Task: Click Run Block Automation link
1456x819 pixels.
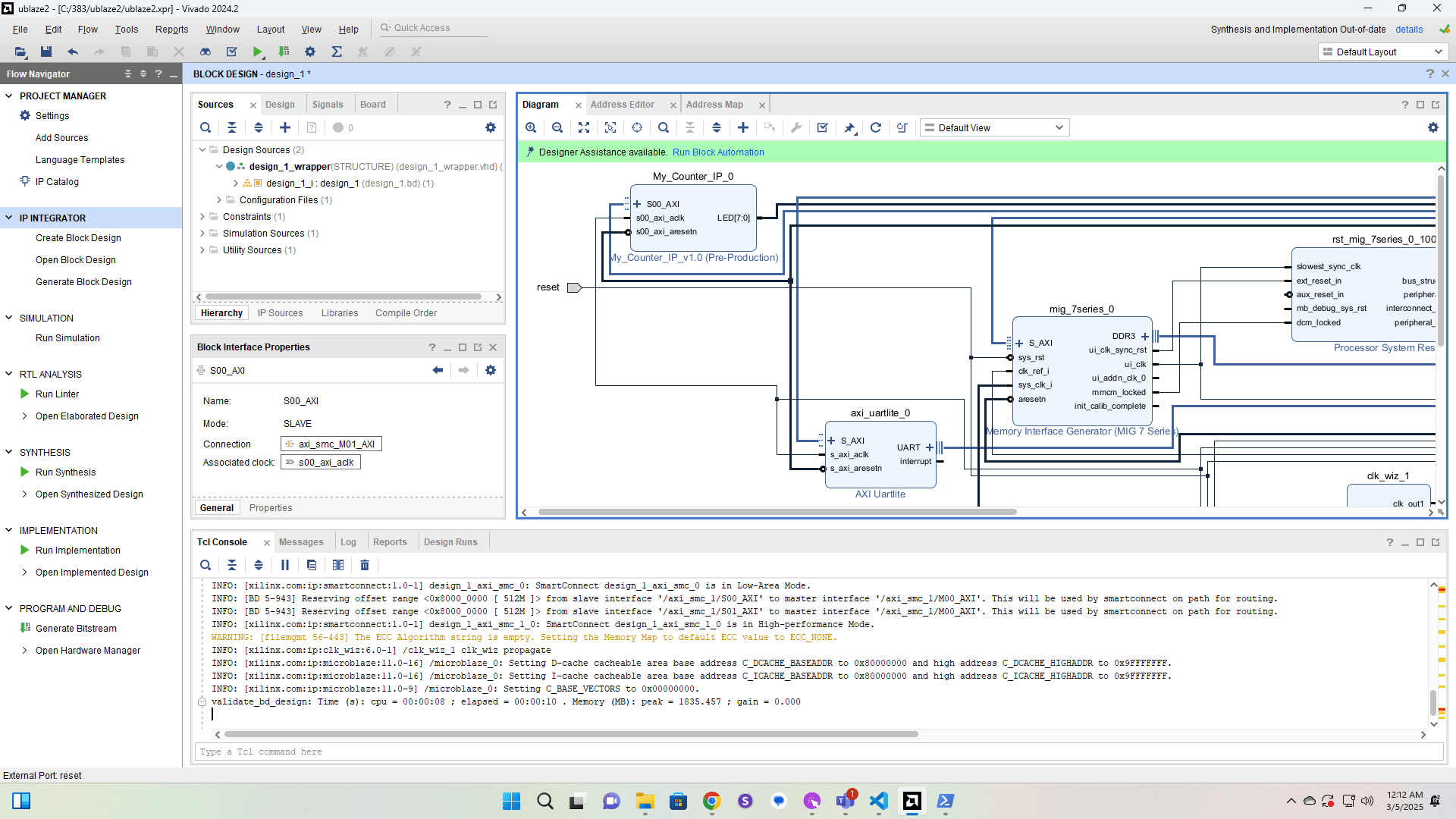Action: (x=717, y=152)
